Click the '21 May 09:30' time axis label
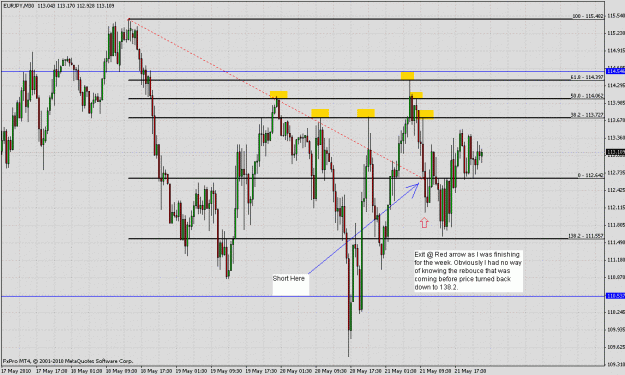 [x=435, y=371]
